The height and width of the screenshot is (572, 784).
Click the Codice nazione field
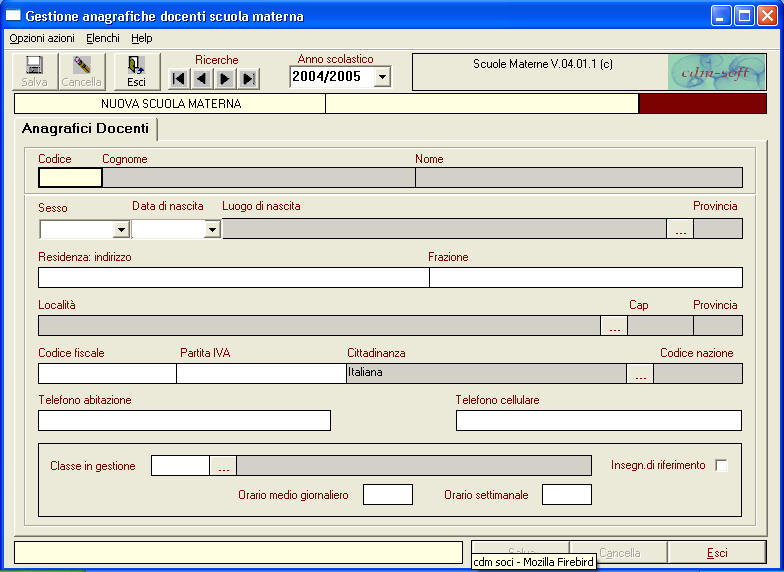click(x=698, y=374)
